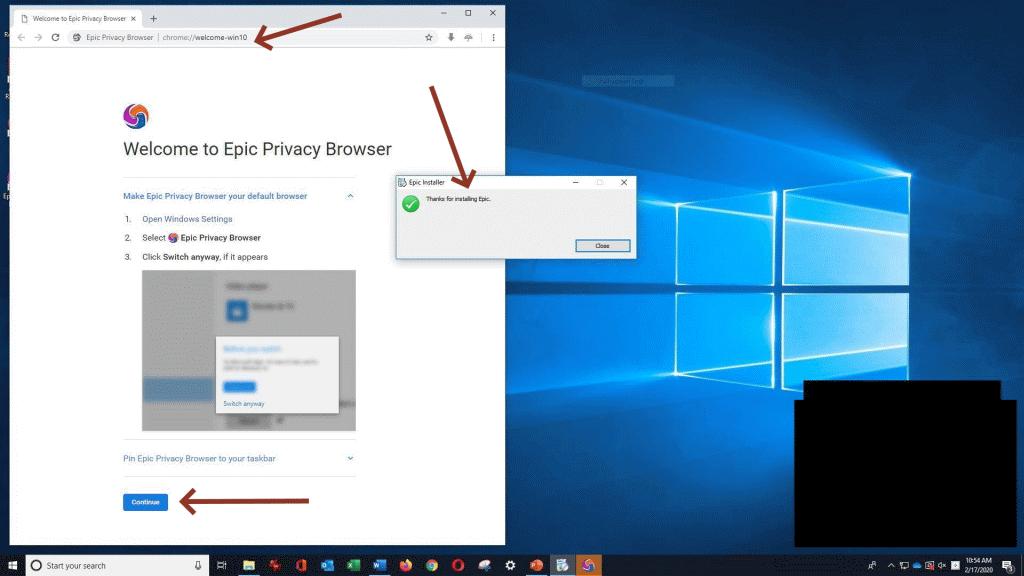Screen dimensions: 1024x576
Task: Open the browser three-dot menu
Action: tap(493, 37)
